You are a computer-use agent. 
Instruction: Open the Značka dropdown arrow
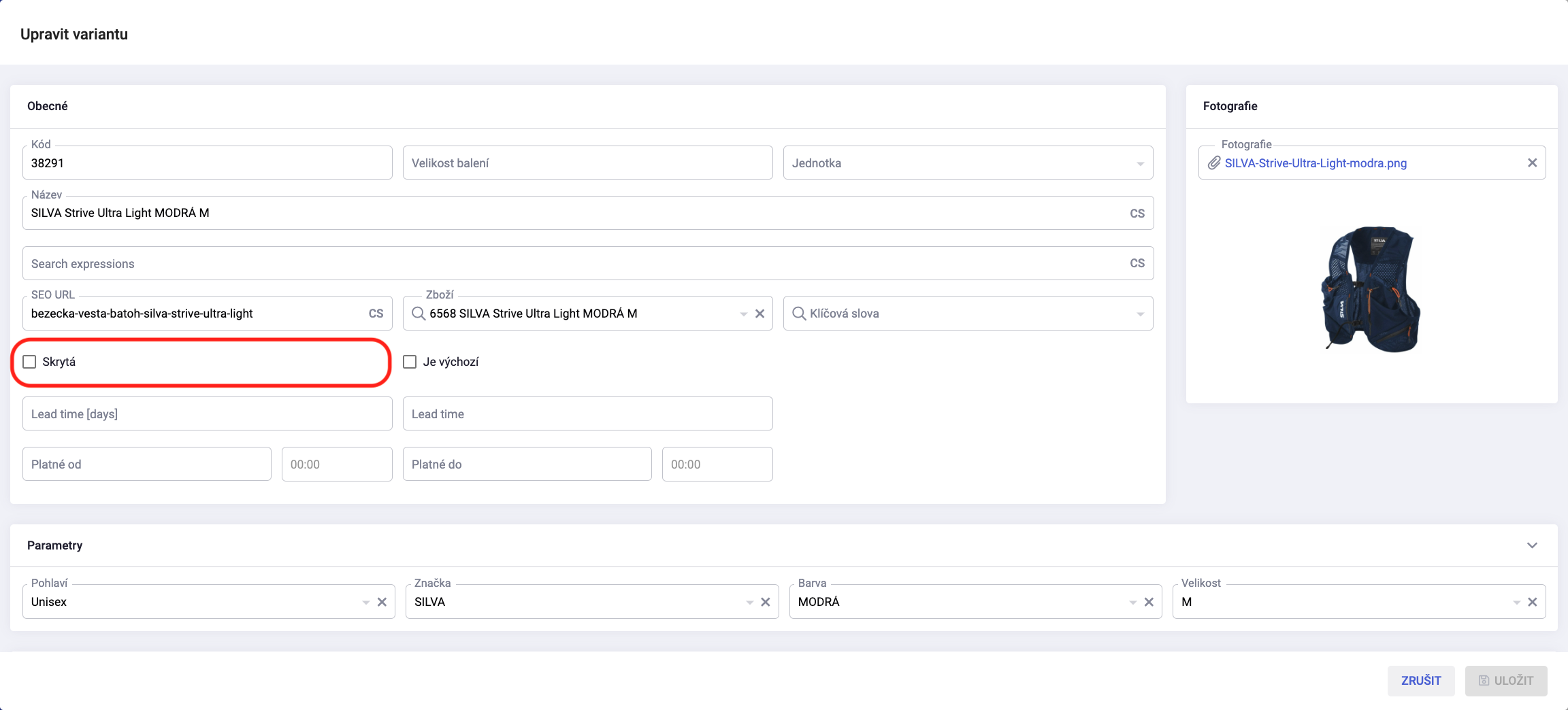(x=749, y=603)
